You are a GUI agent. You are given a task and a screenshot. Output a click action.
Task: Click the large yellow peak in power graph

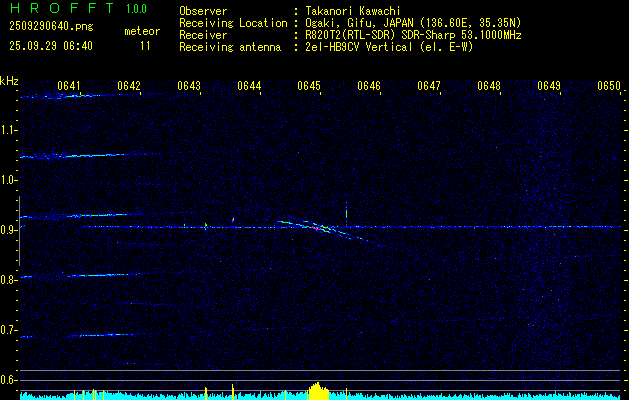coord(318,391)
